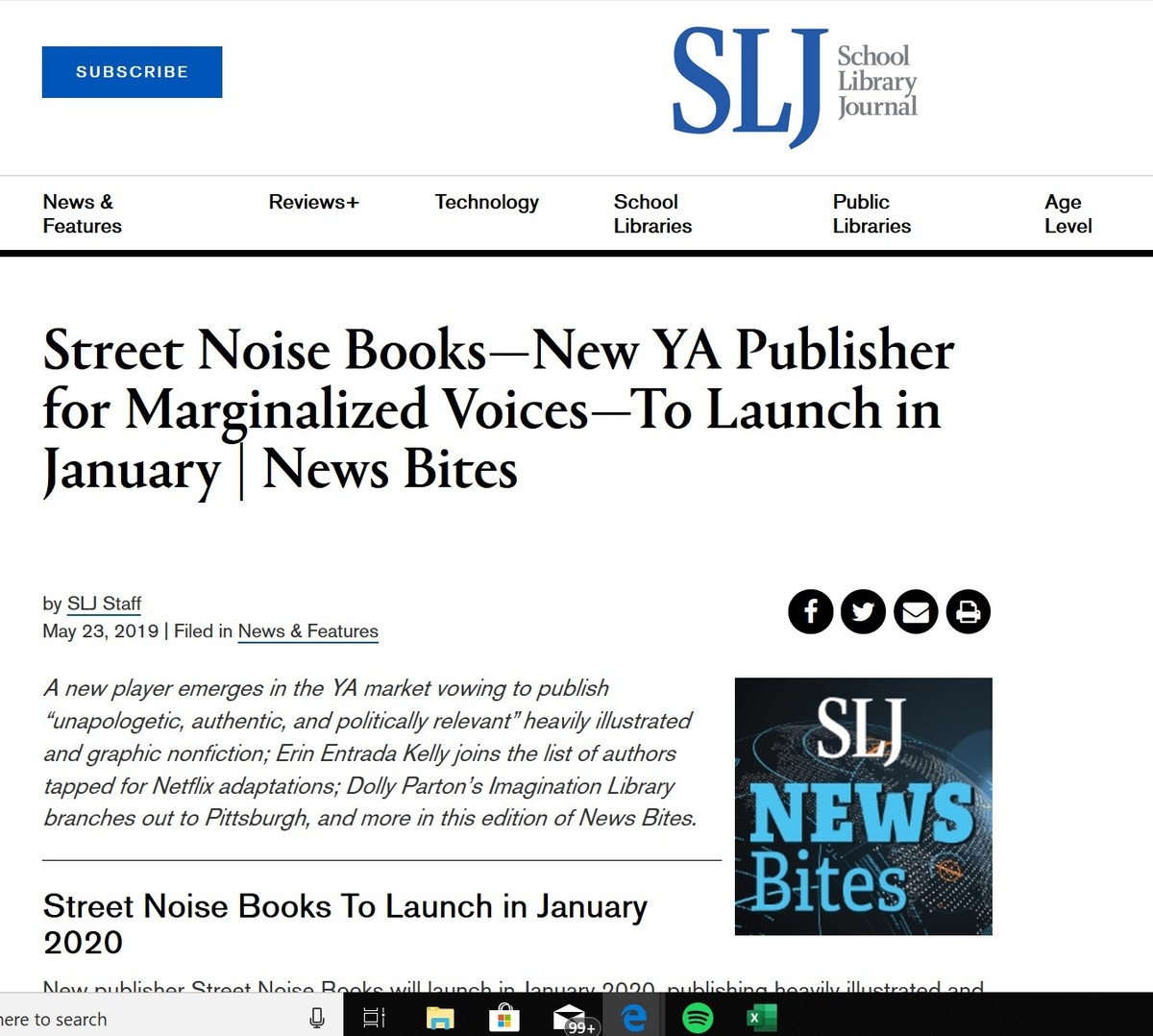
Task: Click the article headline 'Street Noise Books—New YA Publisher'
Action: (x=499, y=410)
